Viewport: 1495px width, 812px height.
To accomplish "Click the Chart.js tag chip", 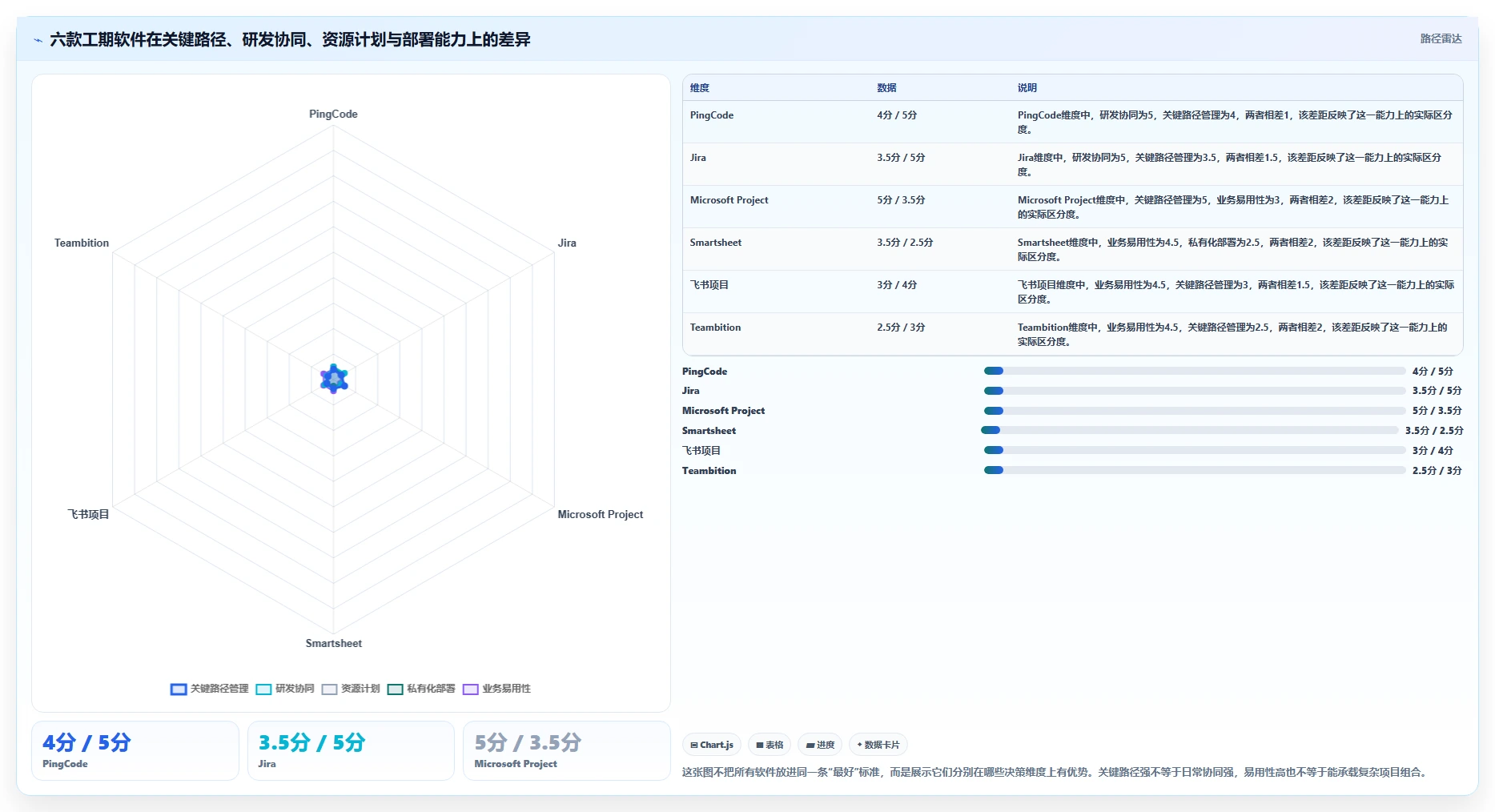I will pyautogui.click(x=712, y=745).
